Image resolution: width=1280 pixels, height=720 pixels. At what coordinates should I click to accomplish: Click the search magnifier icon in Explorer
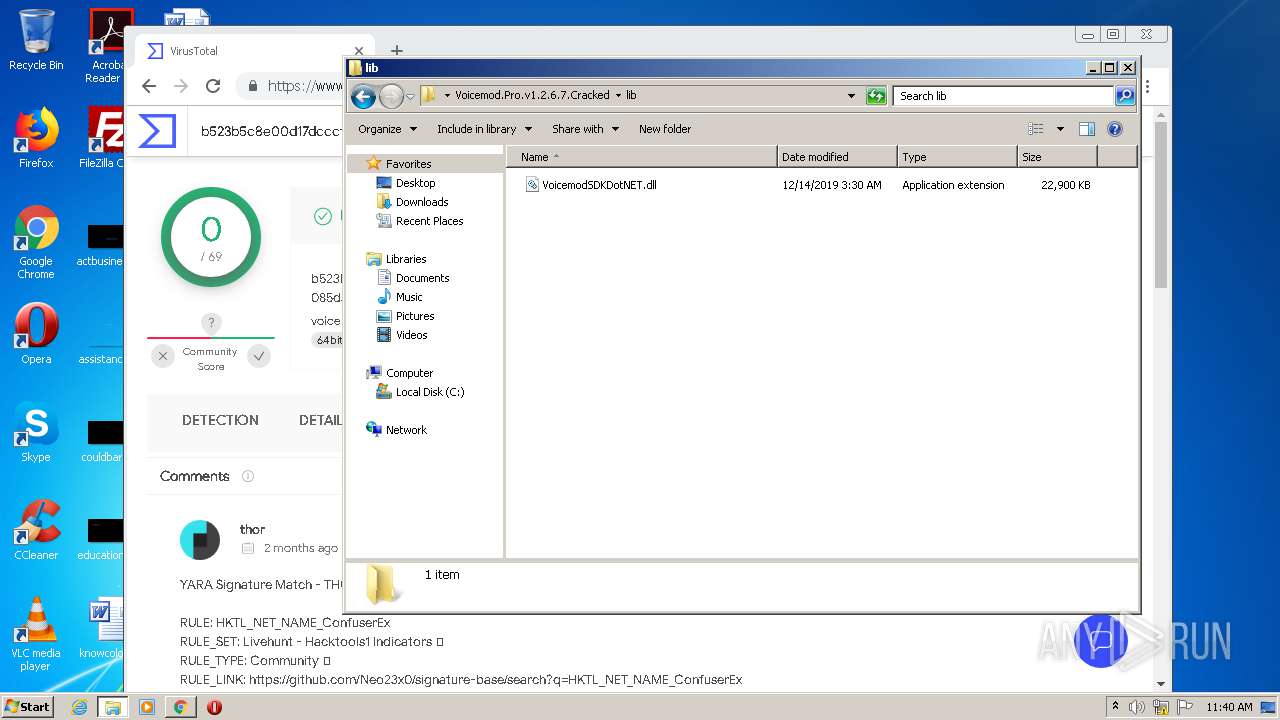pyautogui.click(x=1125, y=96)
